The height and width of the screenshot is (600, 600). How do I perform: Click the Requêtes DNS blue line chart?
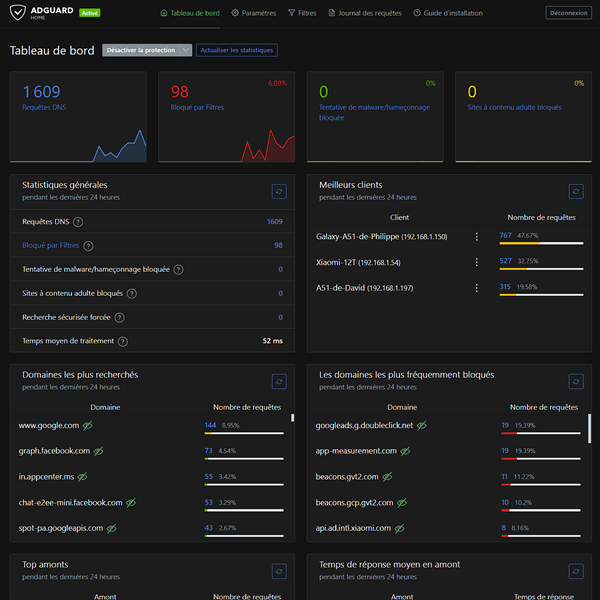[78, 146]
